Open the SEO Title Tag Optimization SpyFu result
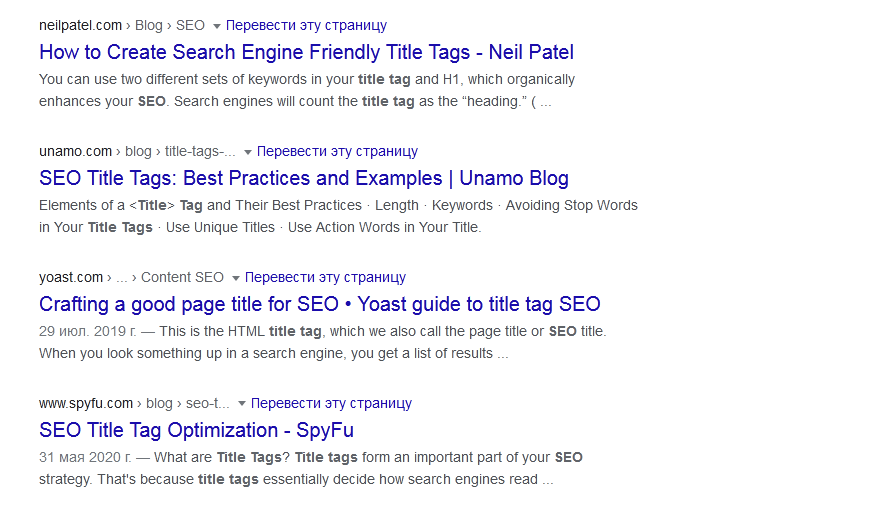The image size is (869, 518). [196, 430]
